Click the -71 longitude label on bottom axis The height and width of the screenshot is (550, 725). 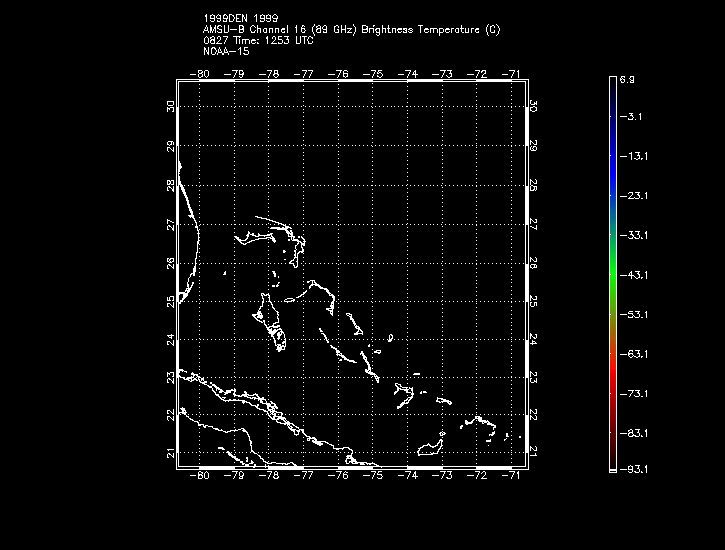(x=511, y=476)
